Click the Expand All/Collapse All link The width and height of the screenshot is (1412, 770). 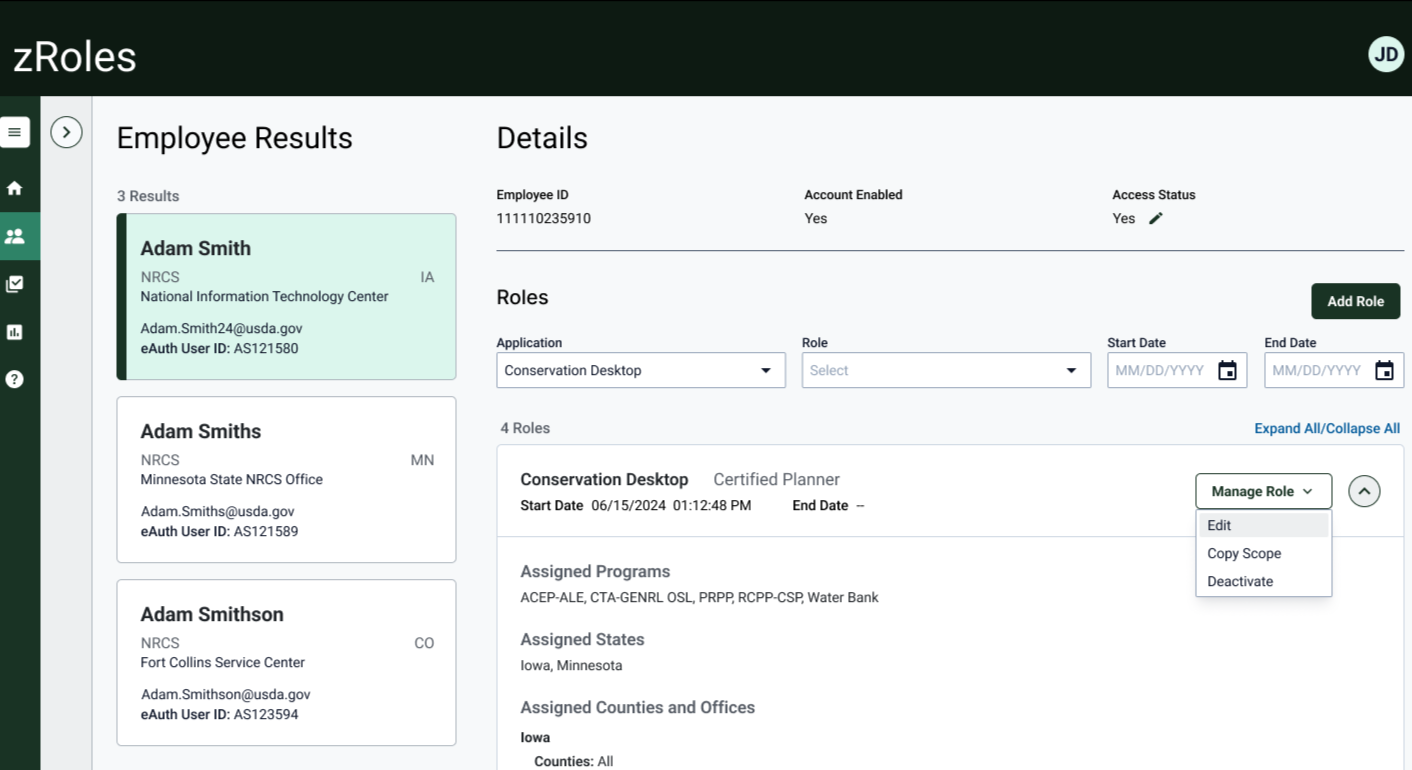click(1327, 428)
